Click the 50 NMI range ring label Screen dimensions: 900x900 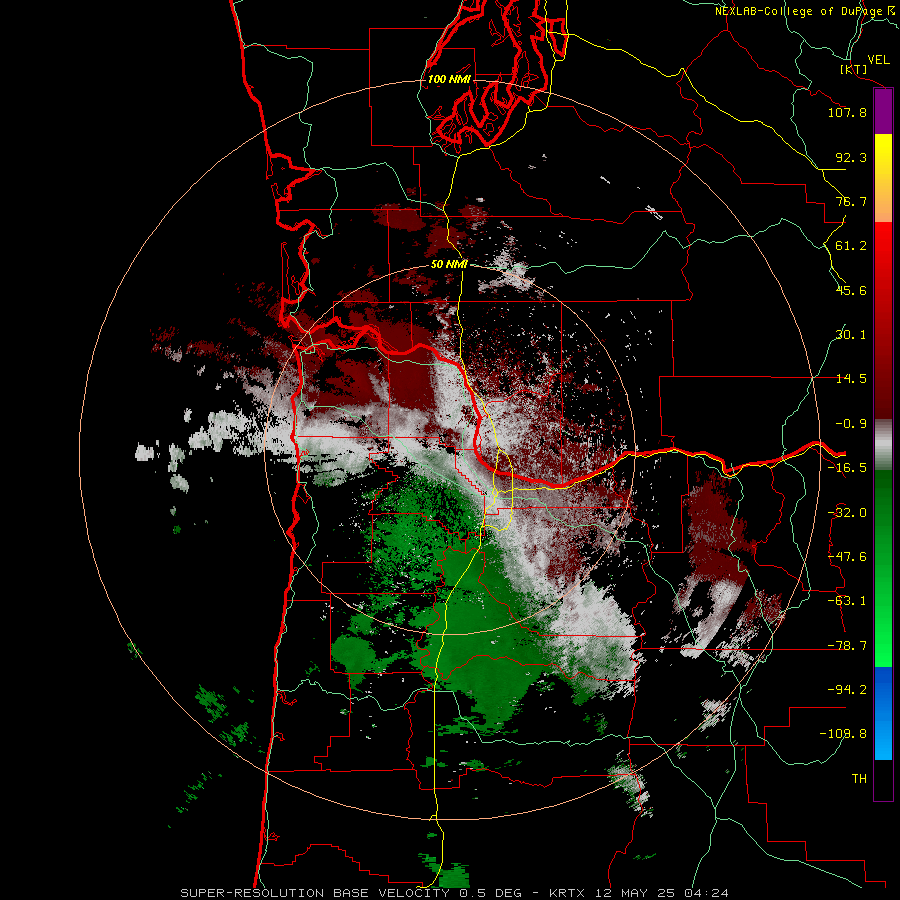pos(449,265)
